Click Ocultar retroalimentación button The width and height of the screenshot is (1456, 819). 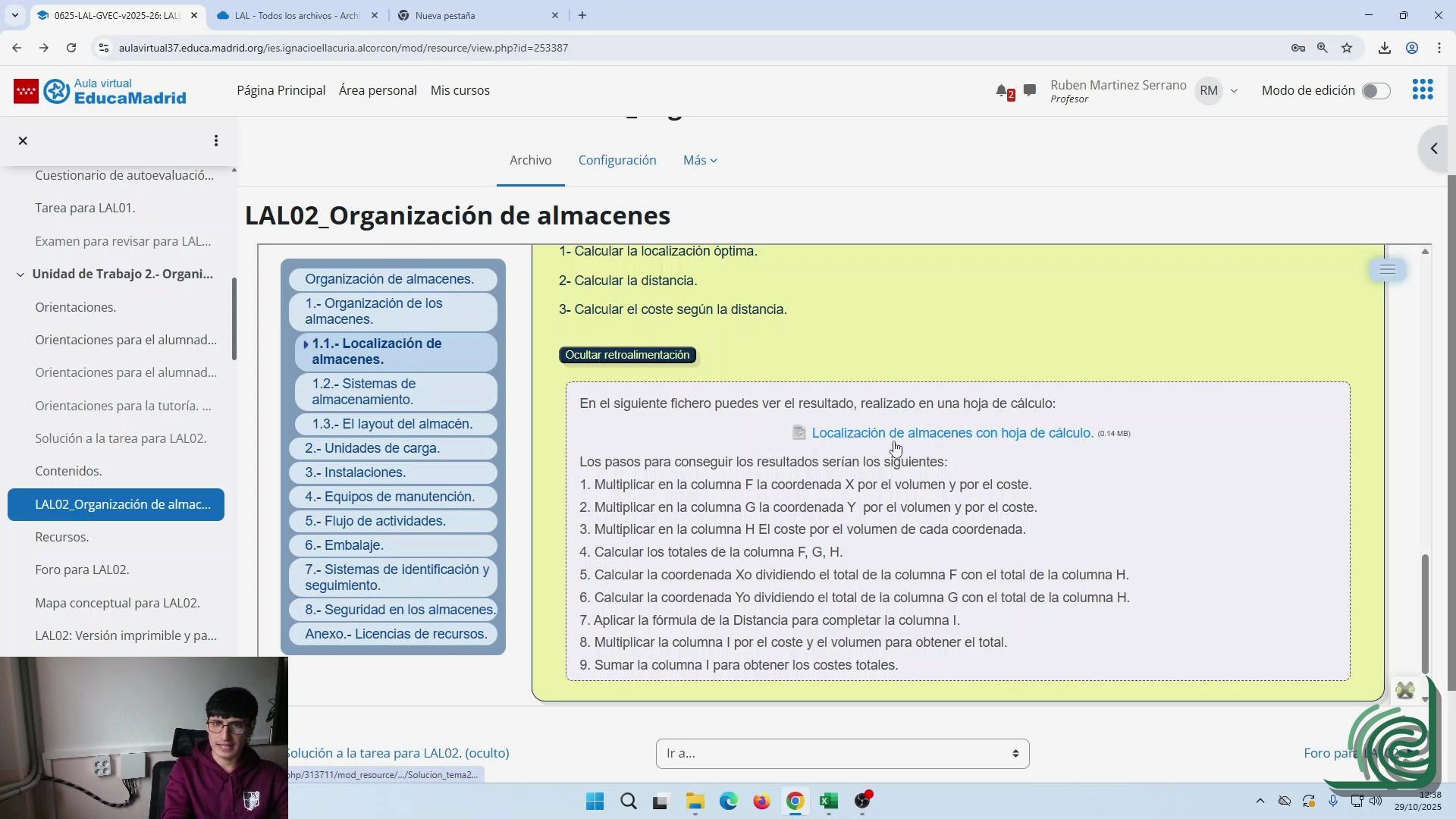627,355
